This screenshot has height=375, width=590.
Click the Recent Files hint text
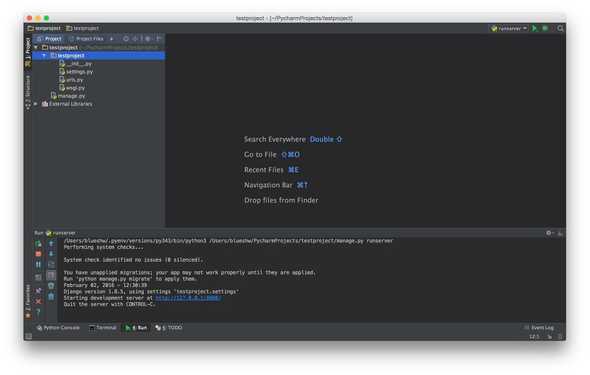(264, 170)
